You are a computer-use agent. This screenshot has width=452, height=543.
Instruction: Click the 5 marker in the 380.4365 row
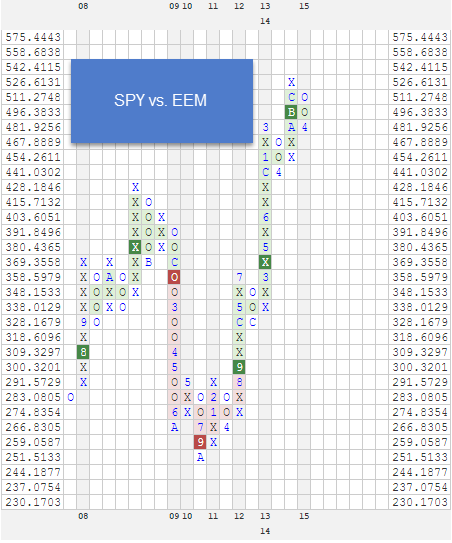point(265,247)
